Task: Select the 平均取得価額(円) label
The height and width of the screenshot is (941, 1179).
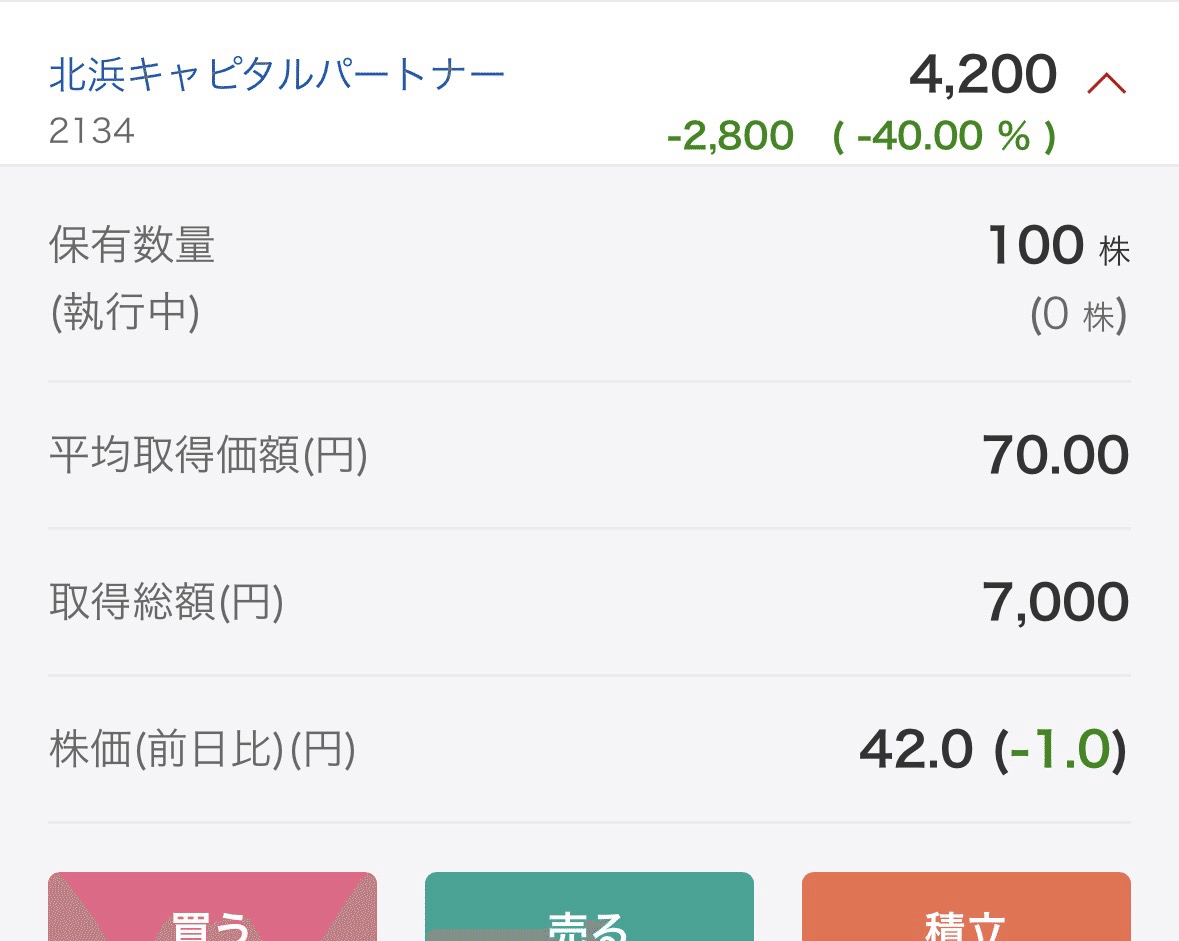Action: click(x=208, y=456)
